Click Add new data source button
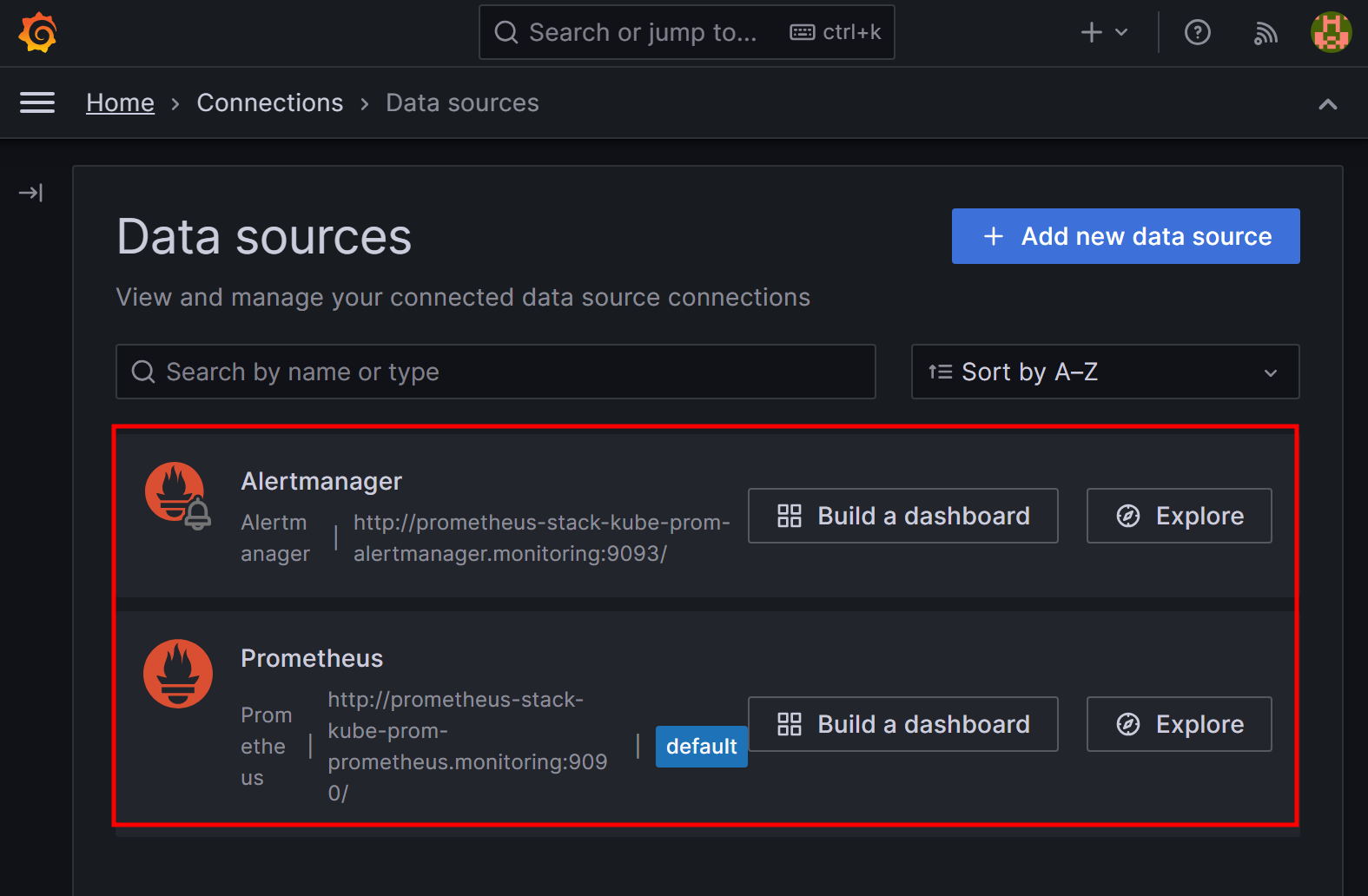Image resolution: width=1368 pixels, height=896 pixels. click(1126, 236)
